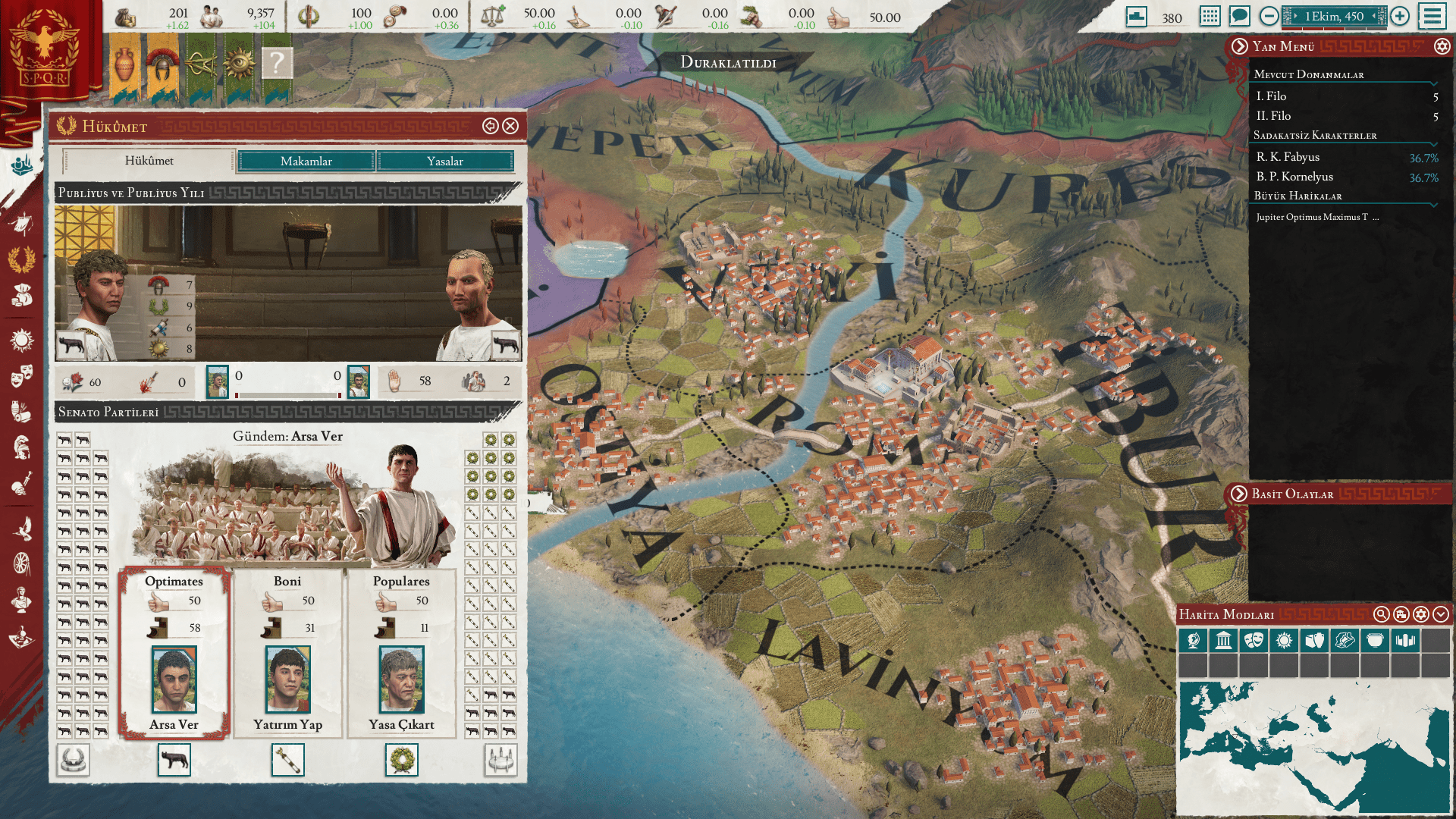Open the amphora Trade sidebar tab
Screen dimensions: 1456x819
point(22,412)
